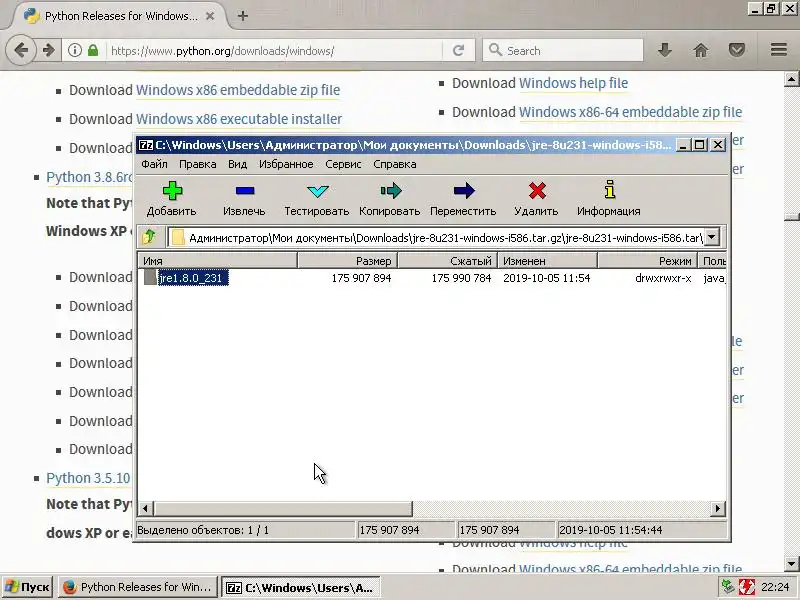Close the Python Releases tab
This screenshot has height=600, width=800.
click(x=210, y=16)
